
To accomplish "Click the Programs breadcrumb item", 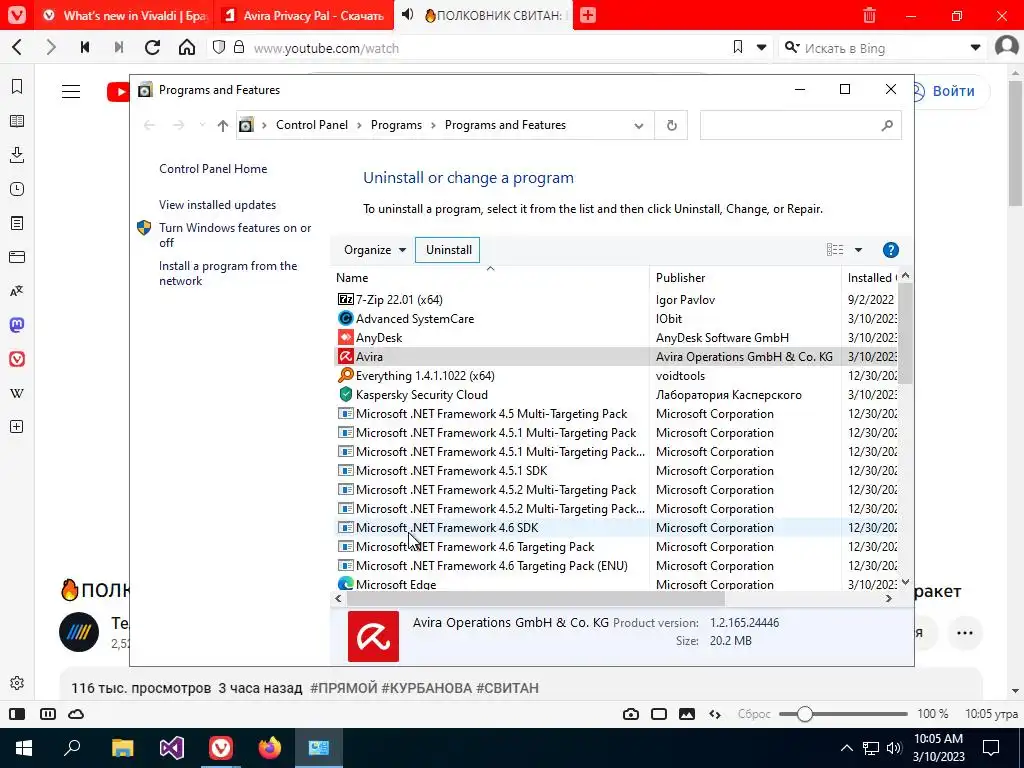I will (x=396, y=125).
